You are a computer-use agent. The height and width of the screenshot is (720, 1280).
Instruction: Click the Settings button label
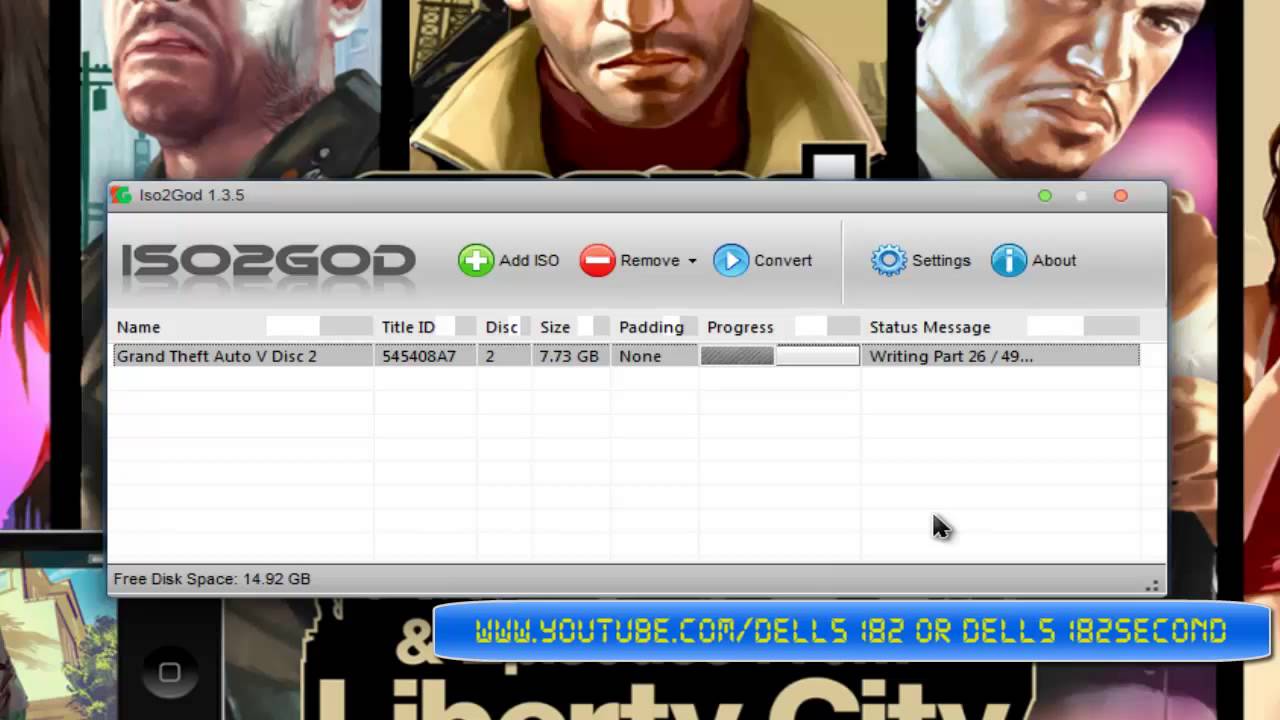click(x=941, y=260)
